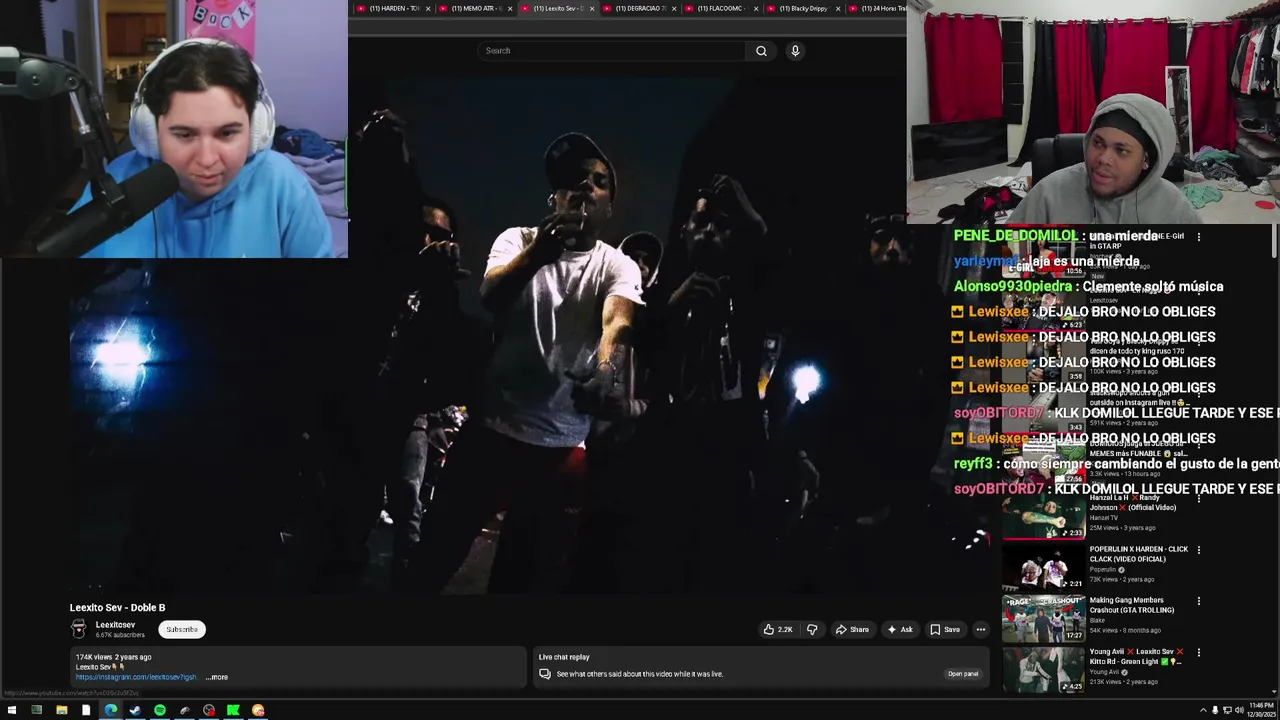1280x720 pixels.
Task: Switch to DEGRACIAO browser tab
Action: coord(640,9)
